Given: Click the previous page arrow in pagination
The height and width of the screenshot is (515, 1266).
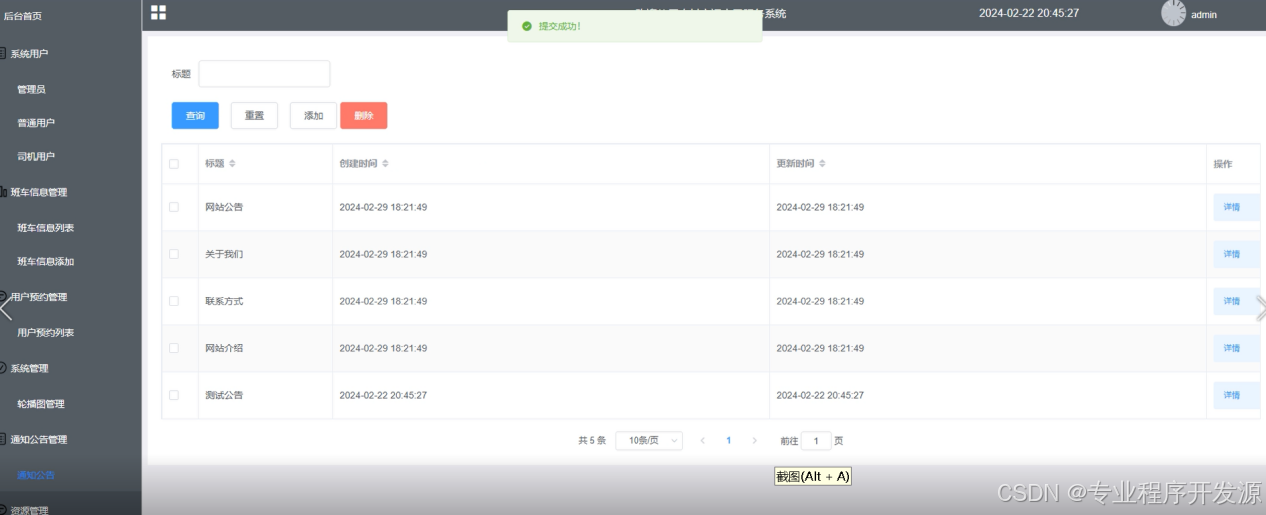Looking at the screenshot, I should (703, 440).
